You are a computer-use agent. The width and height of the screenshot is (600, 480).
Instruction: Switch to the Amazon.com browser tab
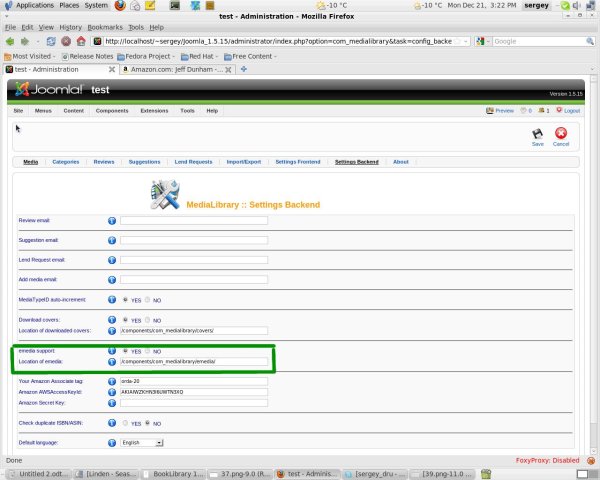tap(177, 69)
